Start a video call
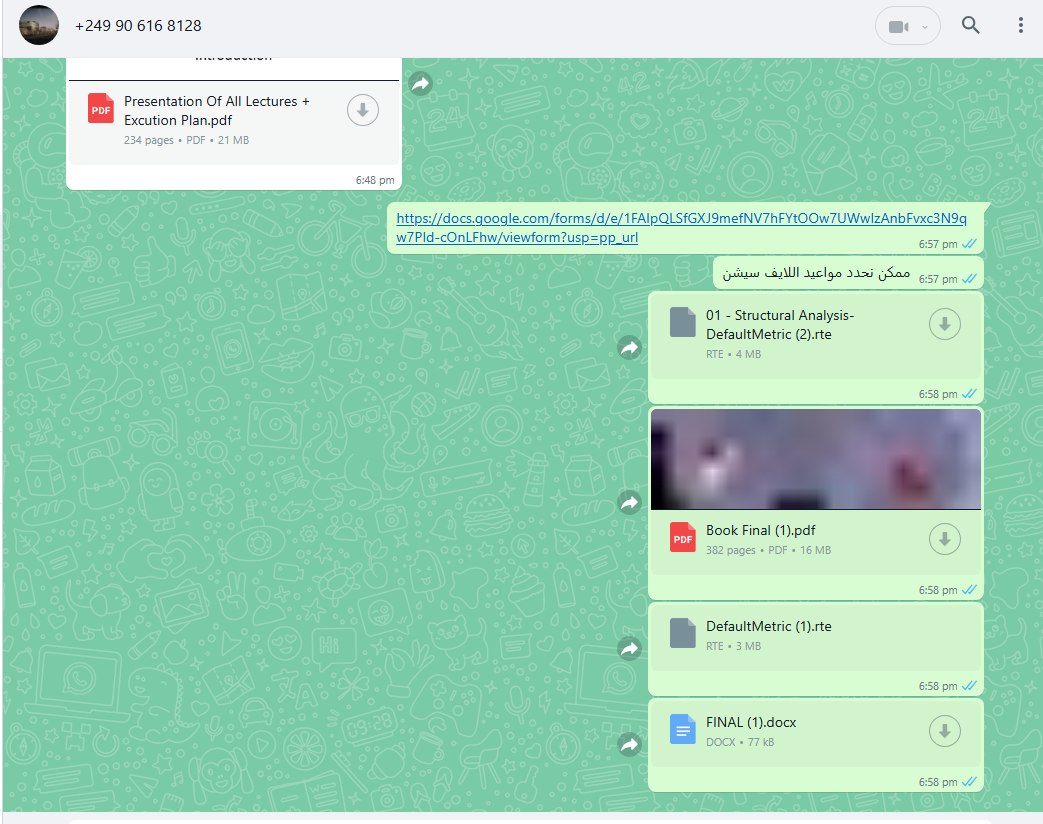 898,27
